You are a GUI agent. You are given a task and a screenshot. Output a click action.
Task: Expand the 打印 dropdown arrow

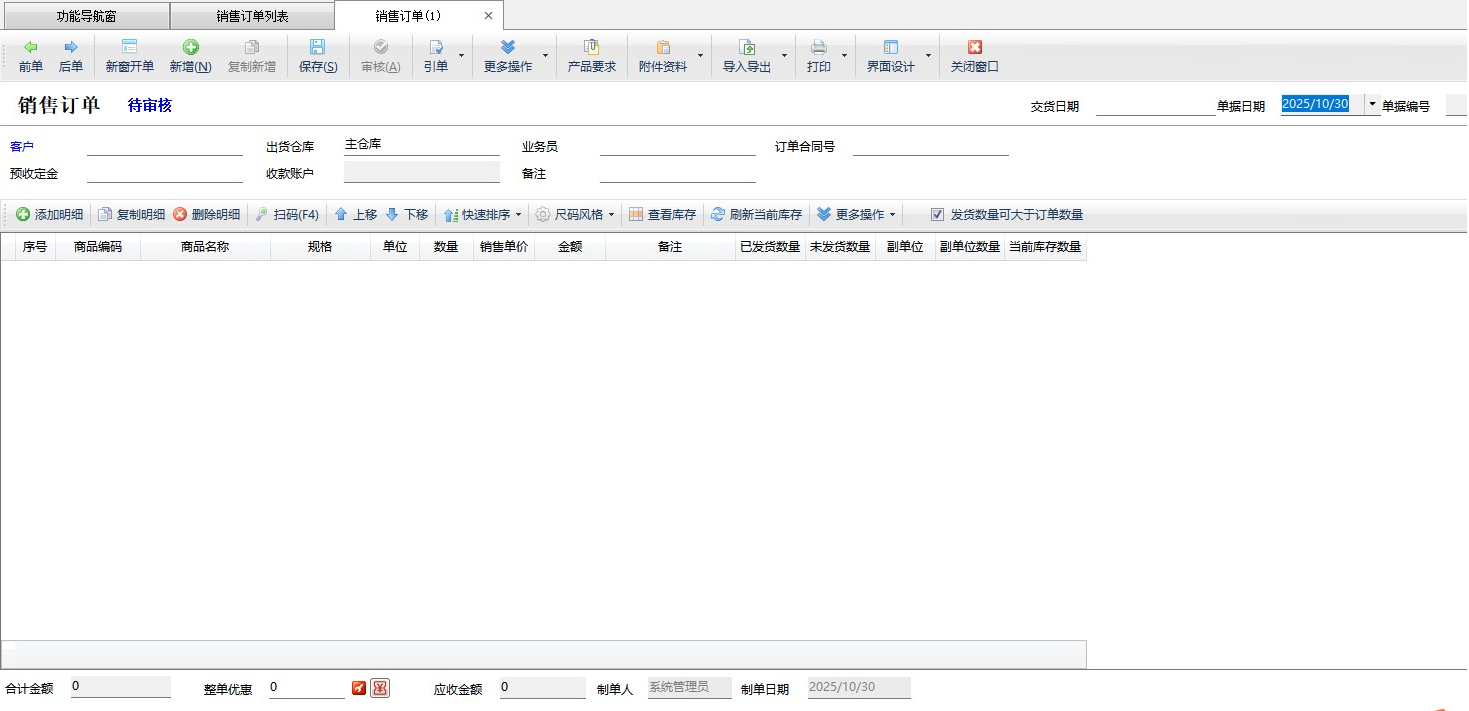(845, 56)
